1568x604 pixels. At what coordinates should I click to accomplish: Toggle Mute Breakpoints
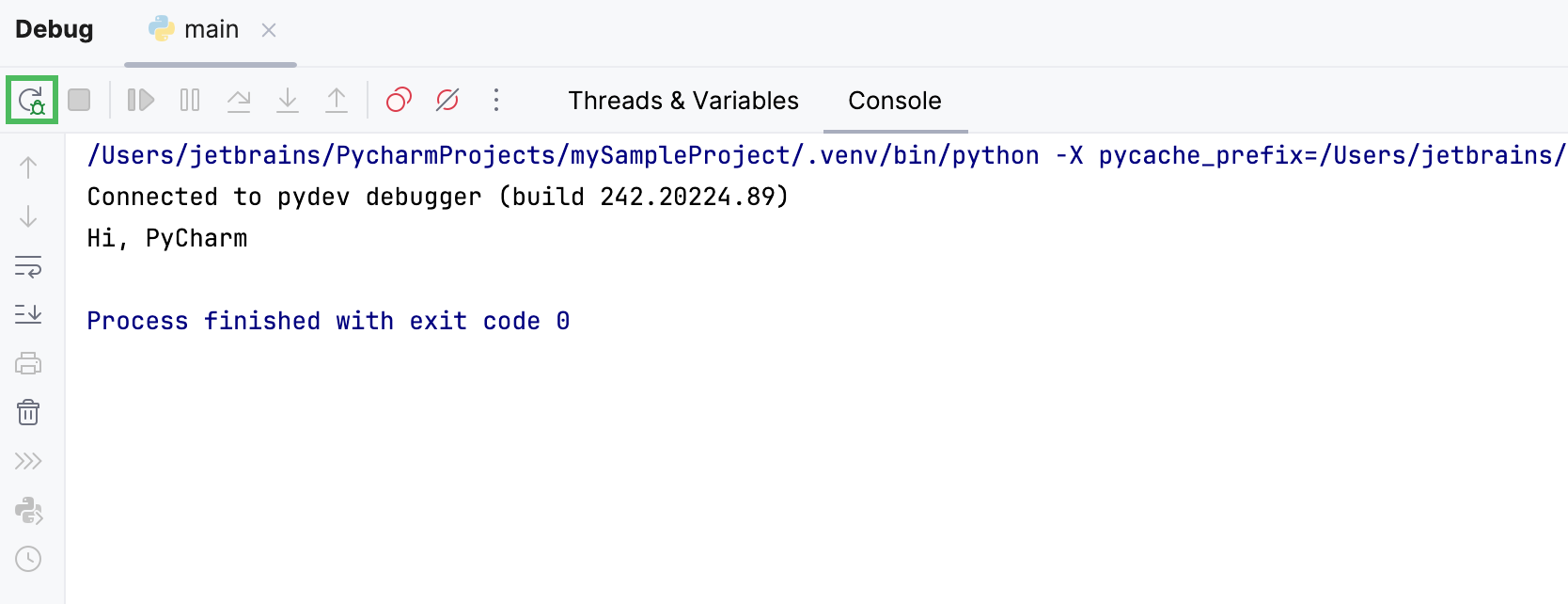click(x=447, y=100)
